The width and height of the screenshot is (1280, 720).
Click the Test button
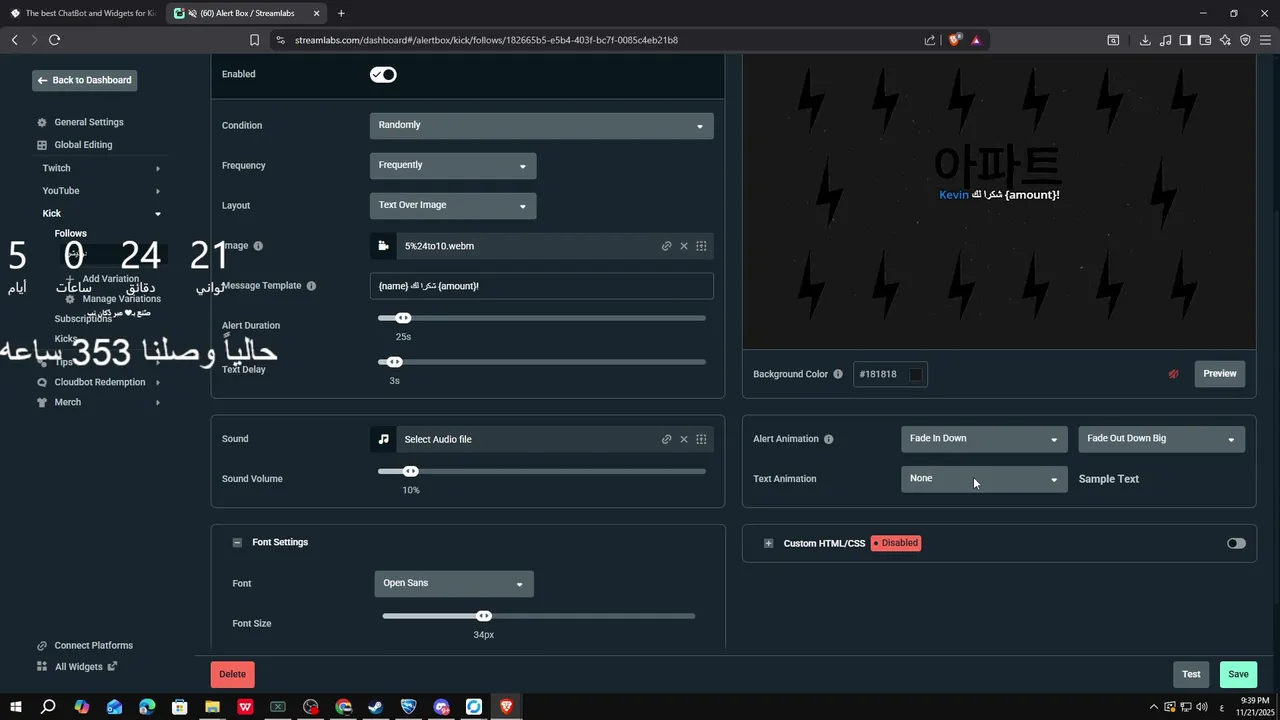click(x=1191, y=674)
